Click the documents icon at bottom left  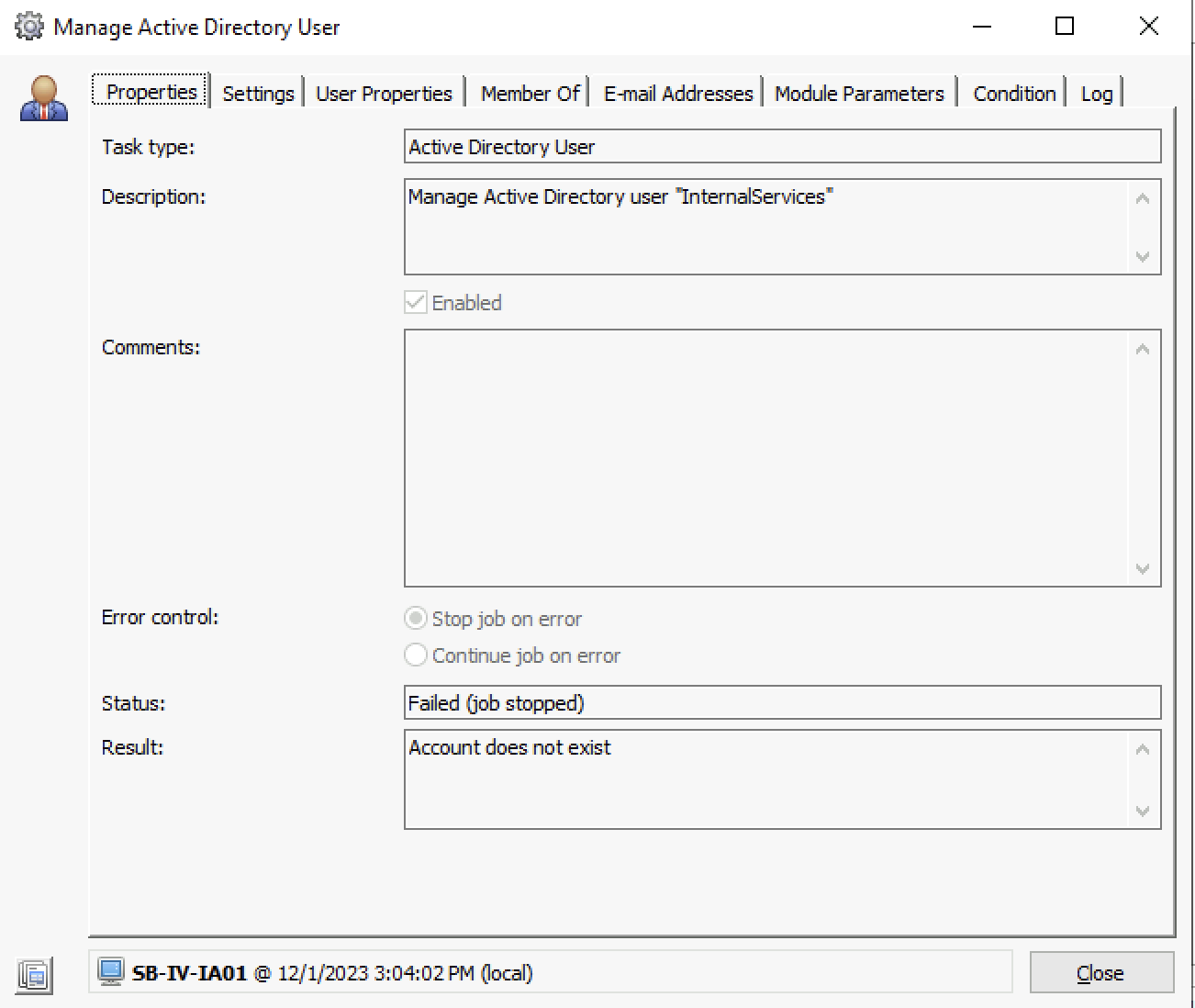pos(35,974)
